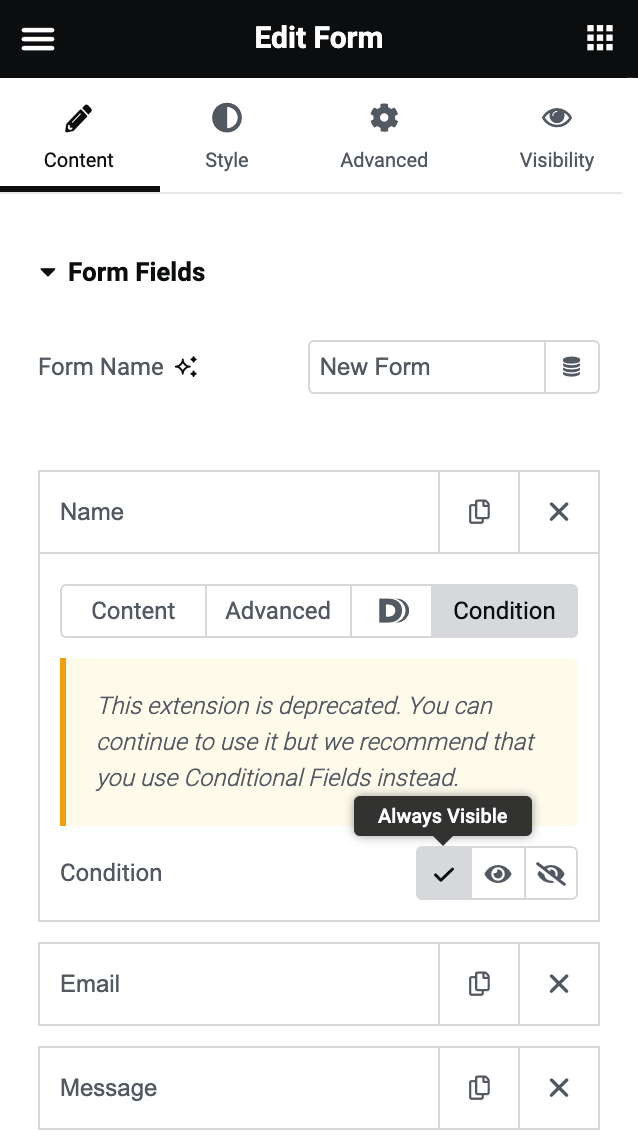Select the visible eye condition option
Image resolution: width=638 pixels, height=1148 pixels.
point(497,872)
